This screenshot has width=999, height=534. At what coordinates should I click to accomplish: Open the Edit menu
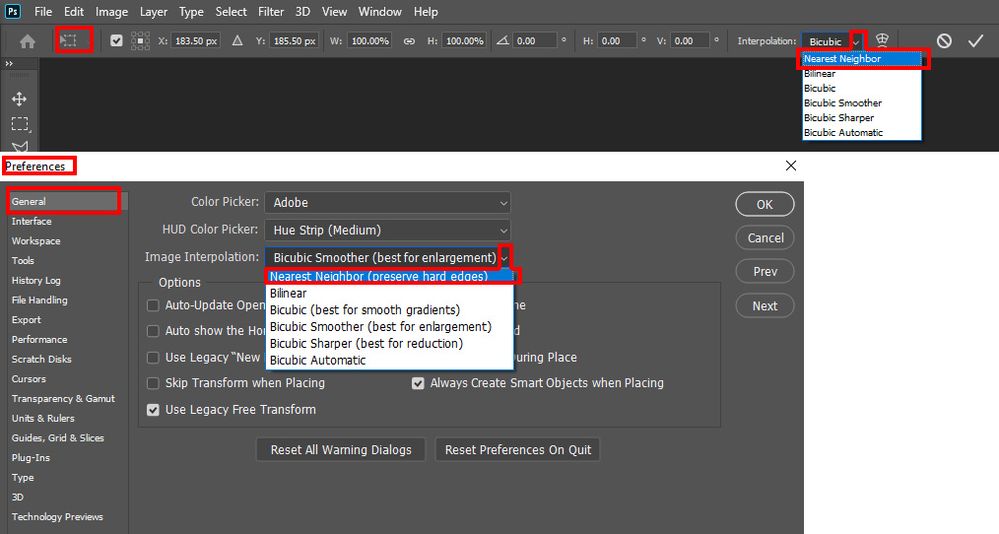pyautogui.click(x=74, y=11)
